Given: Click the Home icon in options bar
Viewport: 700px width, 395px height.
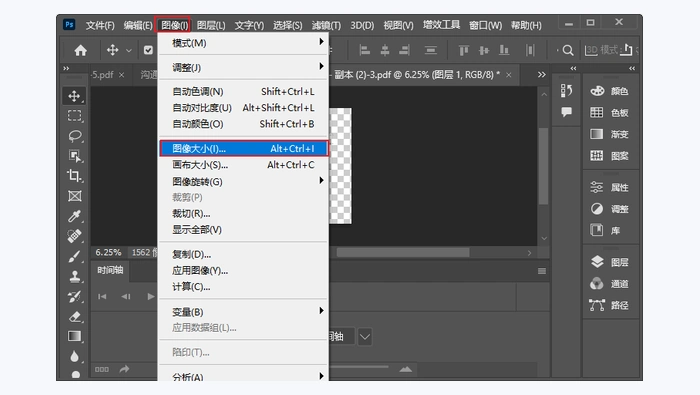Looking at the screenshot, I should 81,50.
